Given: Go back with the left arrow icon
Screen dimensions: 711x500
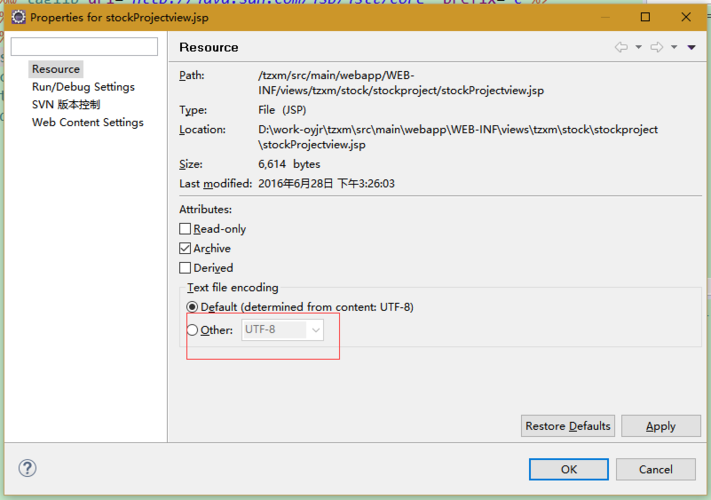Looking at the screenshot, I should pos(621,47).
